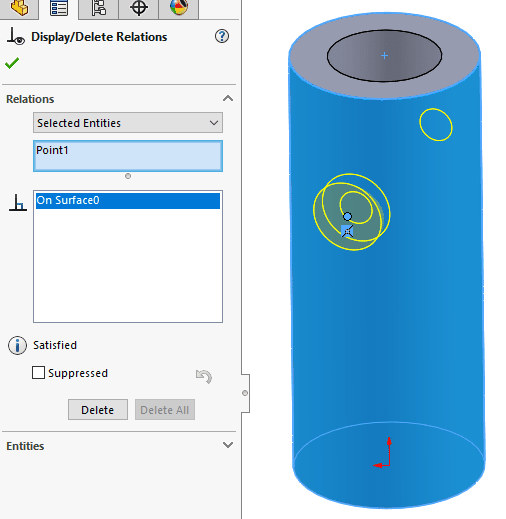Switch to the PropertyManager tab
Screen dimensions: 506x519
59,8
